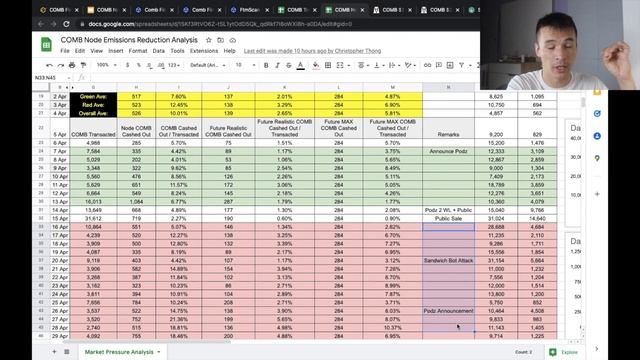
Task: Undo the last action in toolbar
Action: coord(49,65)
